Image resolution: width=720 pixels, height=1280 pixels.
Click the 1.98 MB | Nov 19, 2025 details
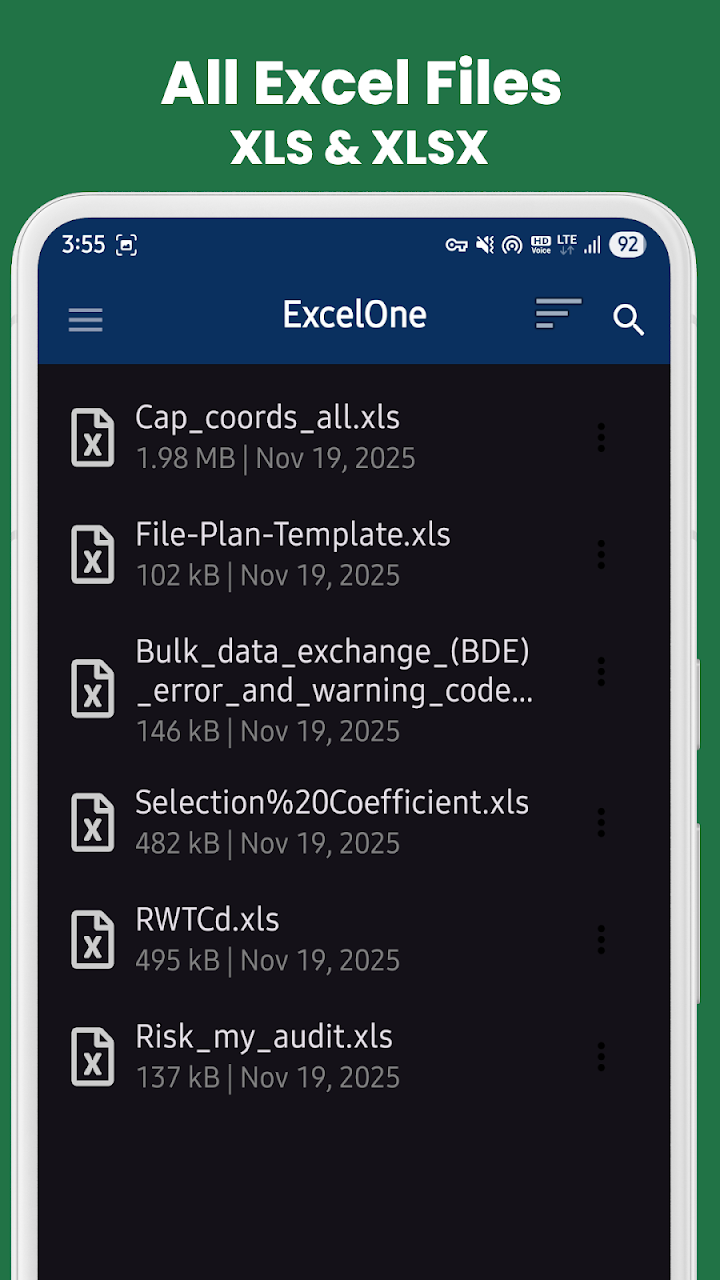275,459
